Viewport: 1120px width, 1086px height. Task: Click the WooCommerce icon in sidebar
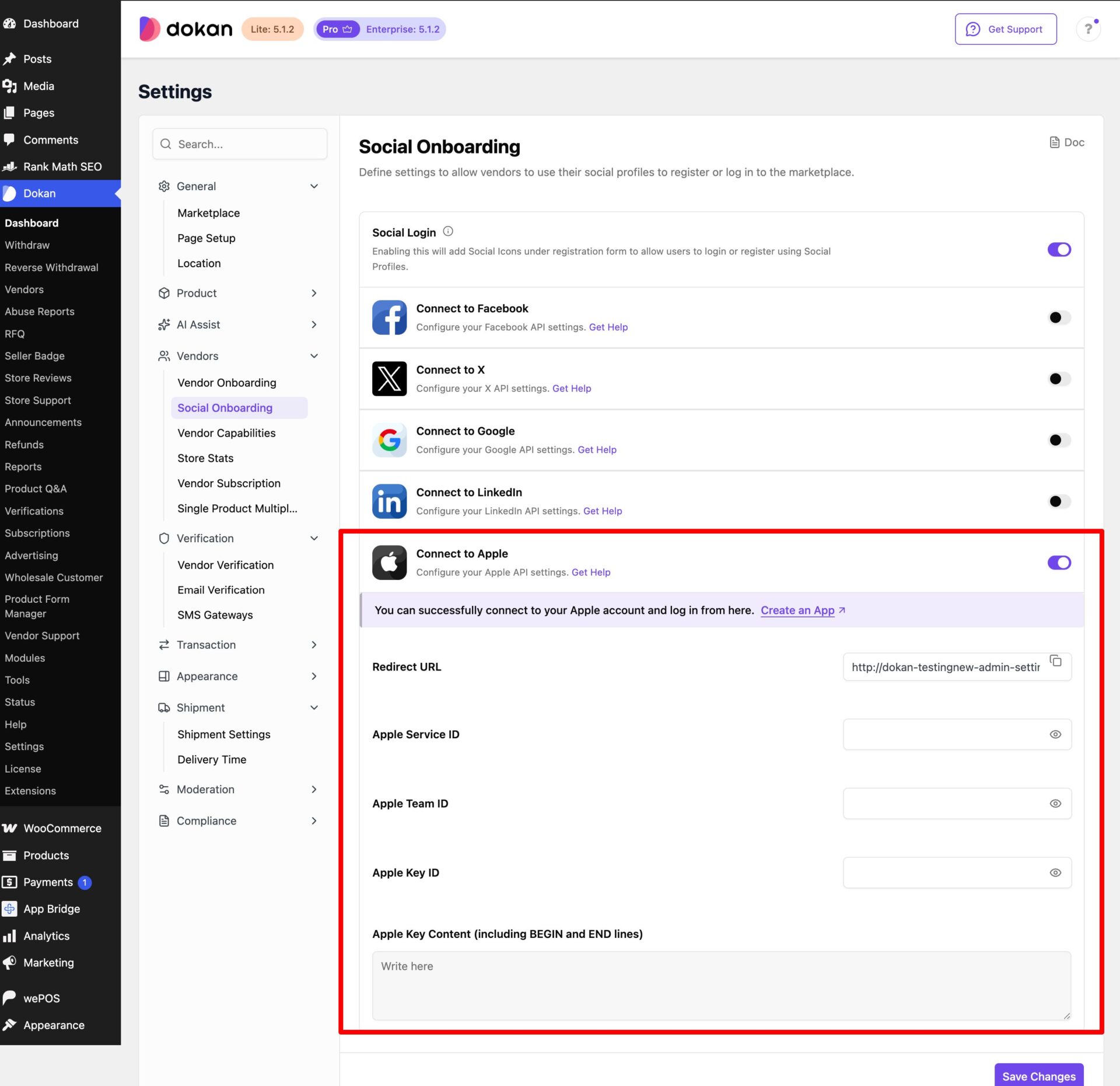(9, 828)
